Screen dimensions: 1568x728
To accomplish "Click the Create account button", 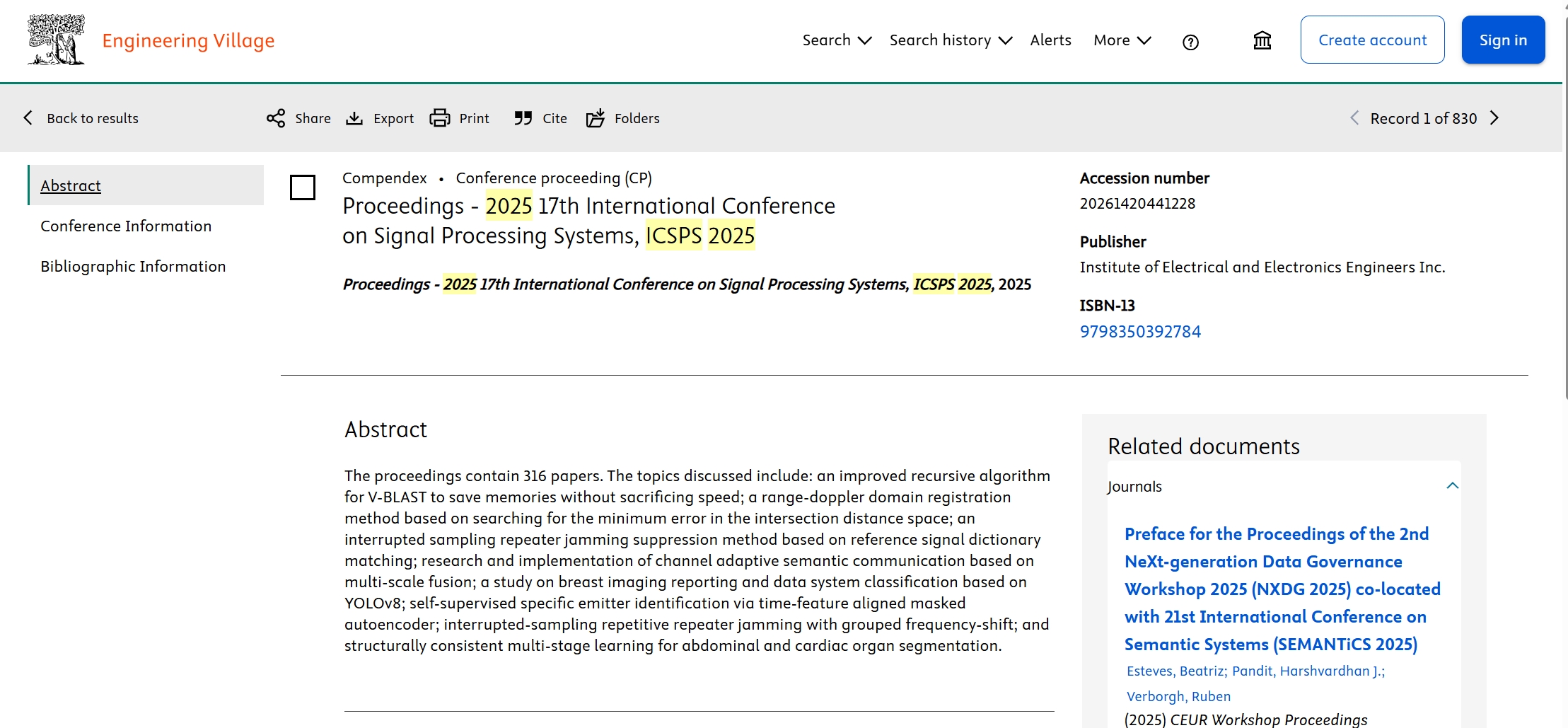I will coord(1372,40).
